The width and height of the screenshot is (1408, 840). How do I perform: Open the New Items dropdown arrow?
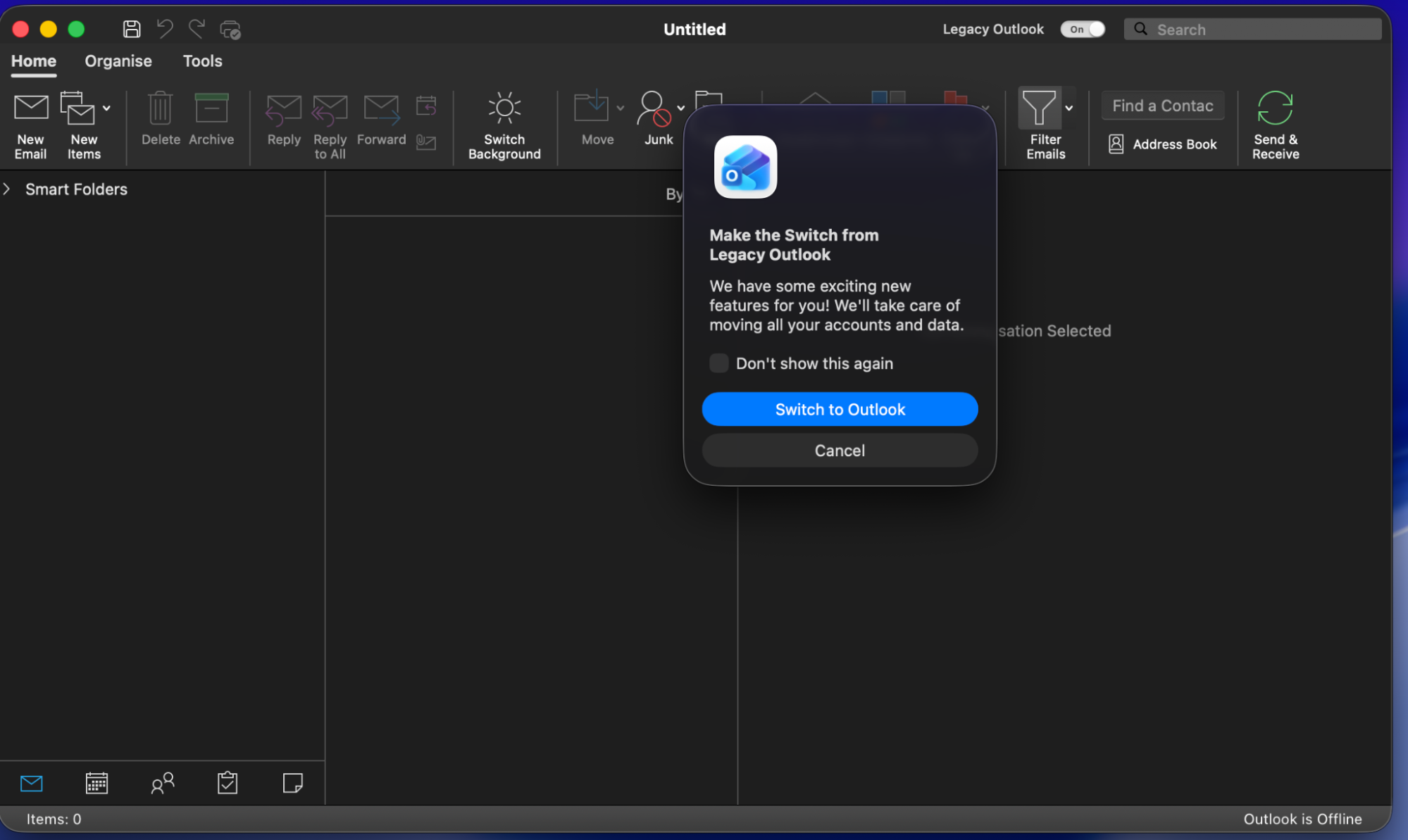[106, 108]
